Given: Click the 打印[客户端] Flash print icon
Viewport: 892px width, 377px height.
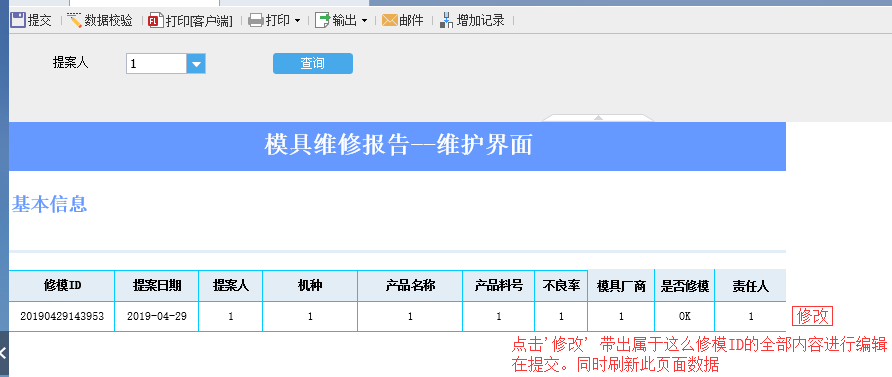Looking at the screenshot, I should tap(156, 20).
